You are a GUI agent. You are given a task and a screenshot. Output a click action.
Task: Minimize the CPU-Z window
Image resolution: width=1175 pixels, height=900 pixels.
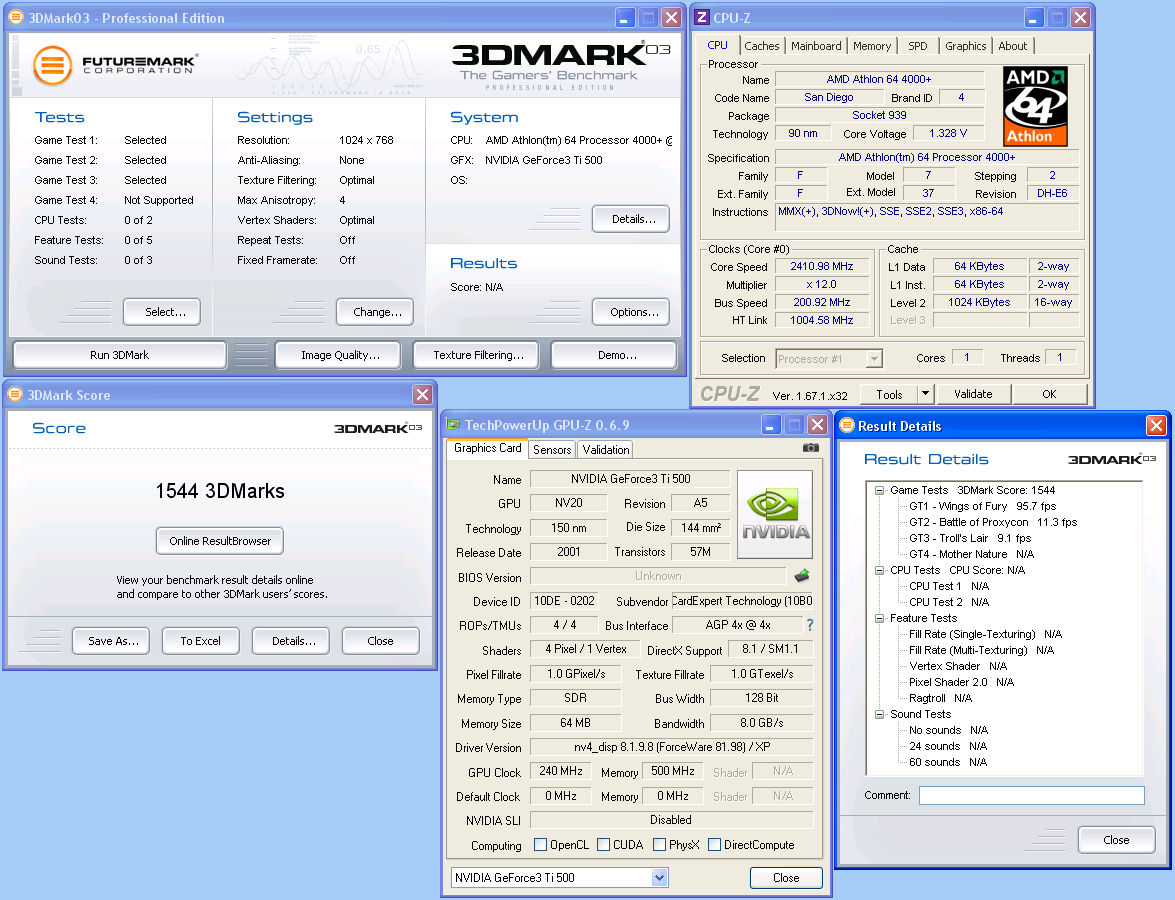point(1034,17)
